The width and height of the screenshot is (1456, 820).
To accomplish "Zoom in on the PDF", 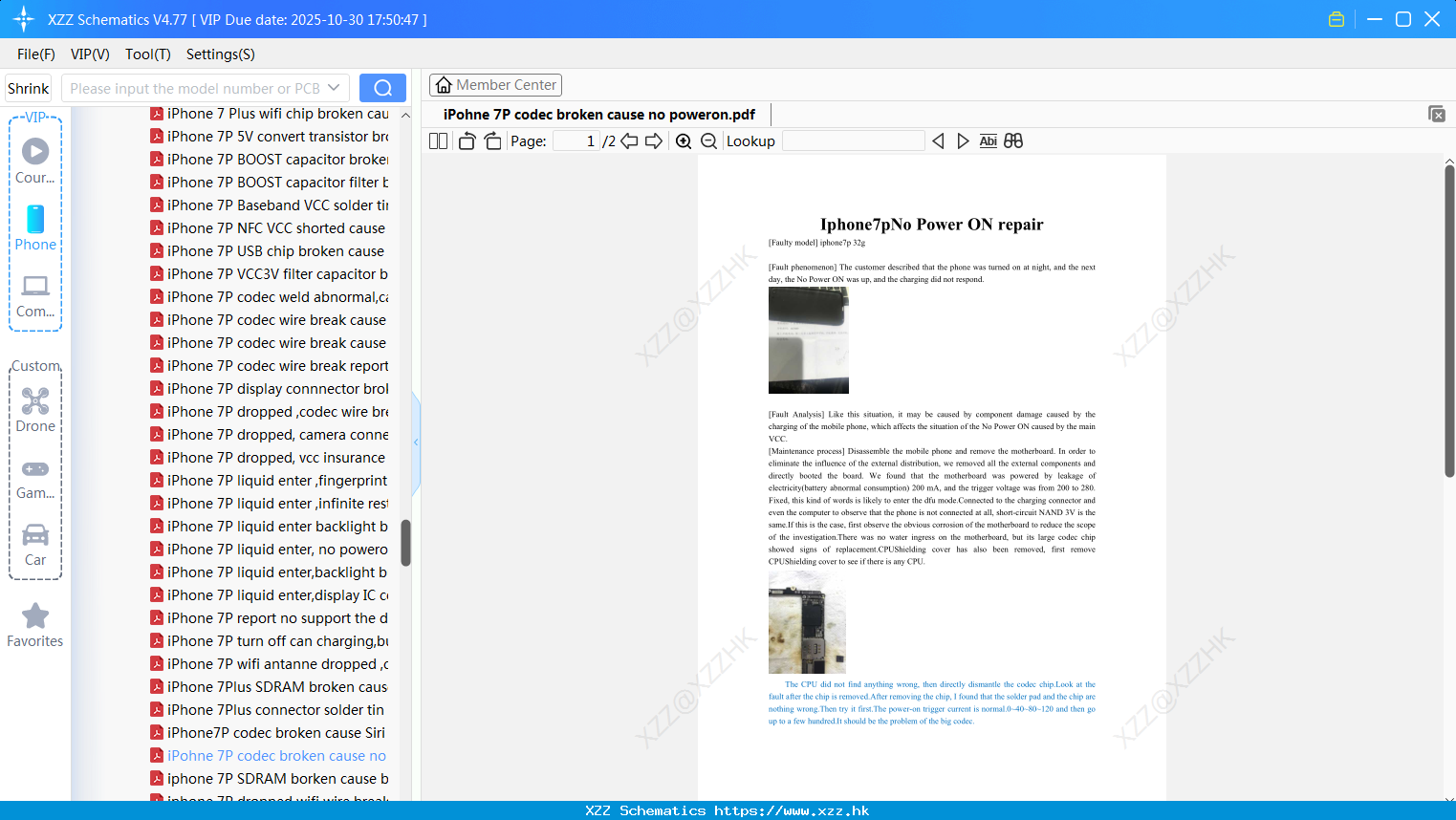I will (684, 141).
